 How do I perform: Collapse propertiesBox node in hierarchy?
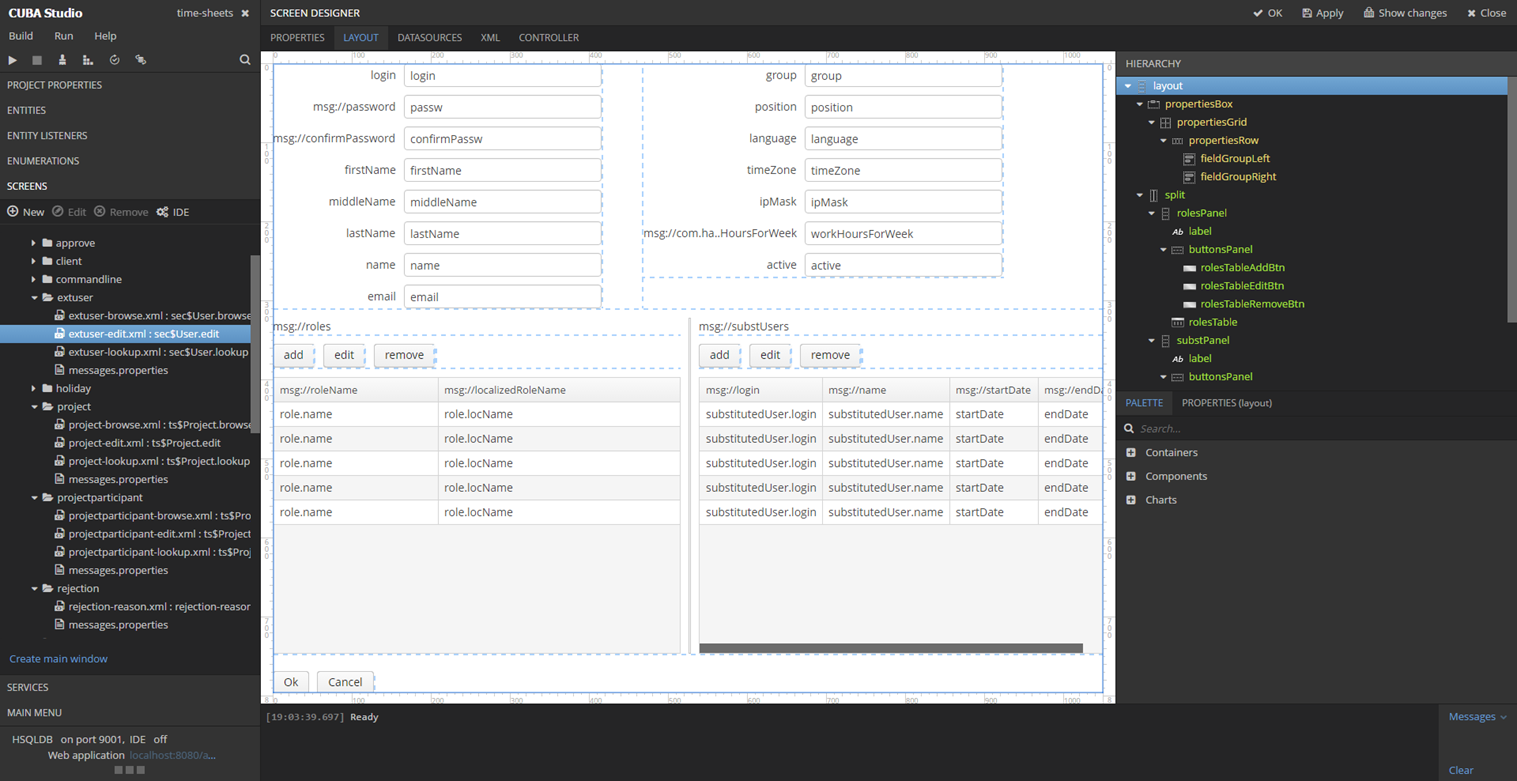pyautogui.click(x=1140, y=104)
